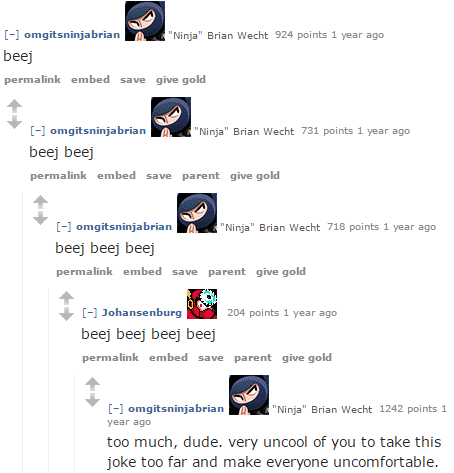Collapse the top 'beej' comment with [–]
Viewport: 454px width, 473px height.
[12, 35]
